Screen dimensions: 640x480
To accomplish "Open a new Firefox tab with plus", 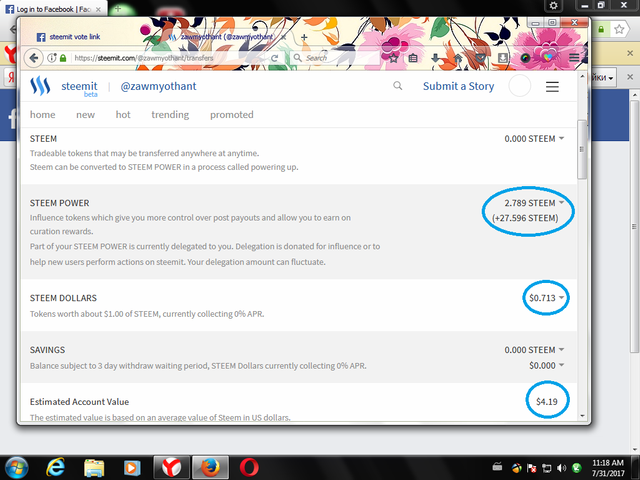I will point(304,37).
